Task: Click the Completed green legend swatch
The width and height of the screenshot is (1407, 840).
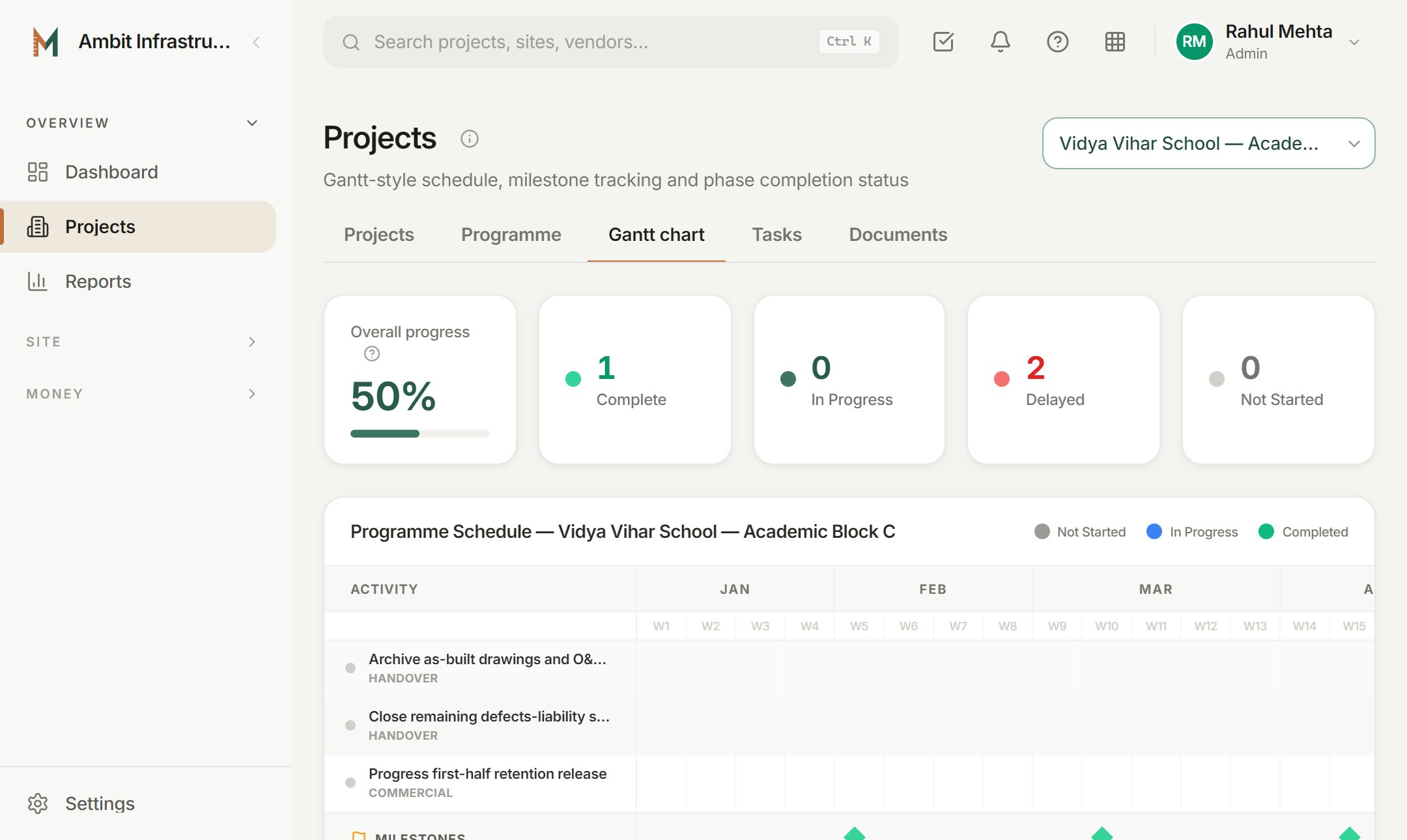Action: point(1266,532)
